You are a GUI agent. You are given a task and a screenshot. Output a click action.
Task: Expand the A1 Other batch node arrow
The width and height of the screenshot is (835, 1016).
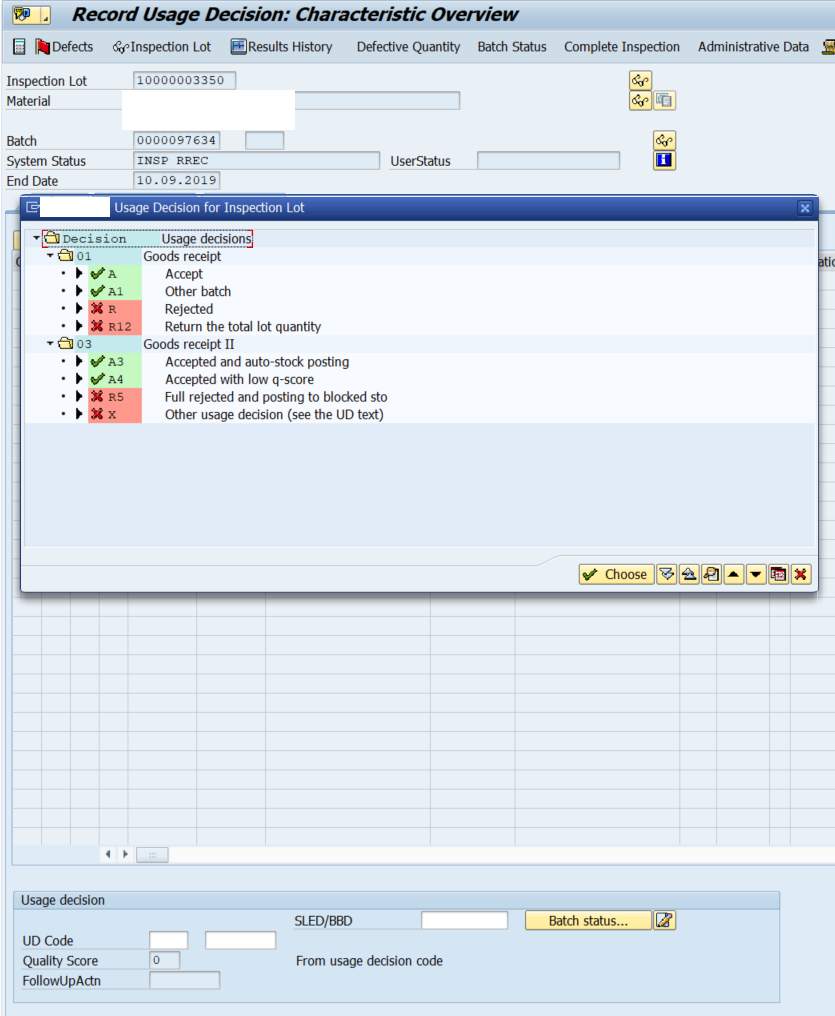[79, 291]
